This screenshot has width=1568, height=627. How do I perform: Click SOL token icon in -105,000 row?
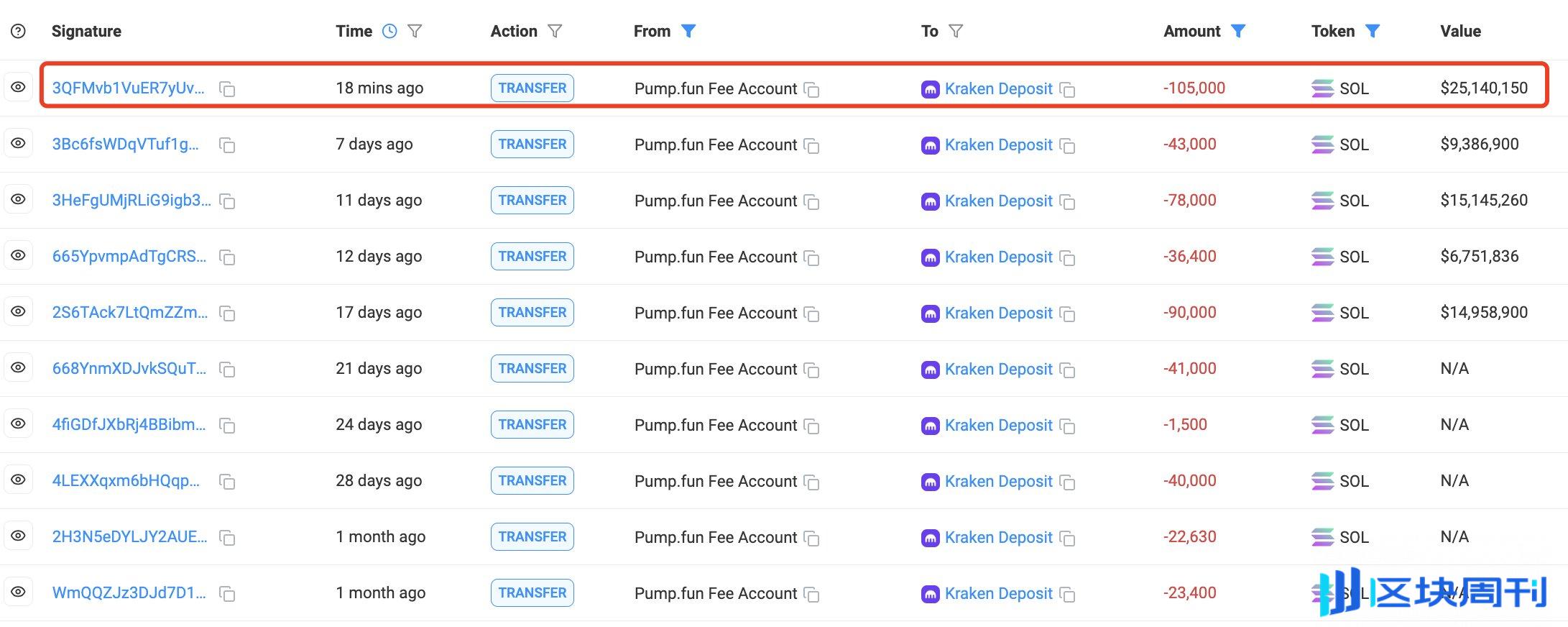click(1322, 88)
